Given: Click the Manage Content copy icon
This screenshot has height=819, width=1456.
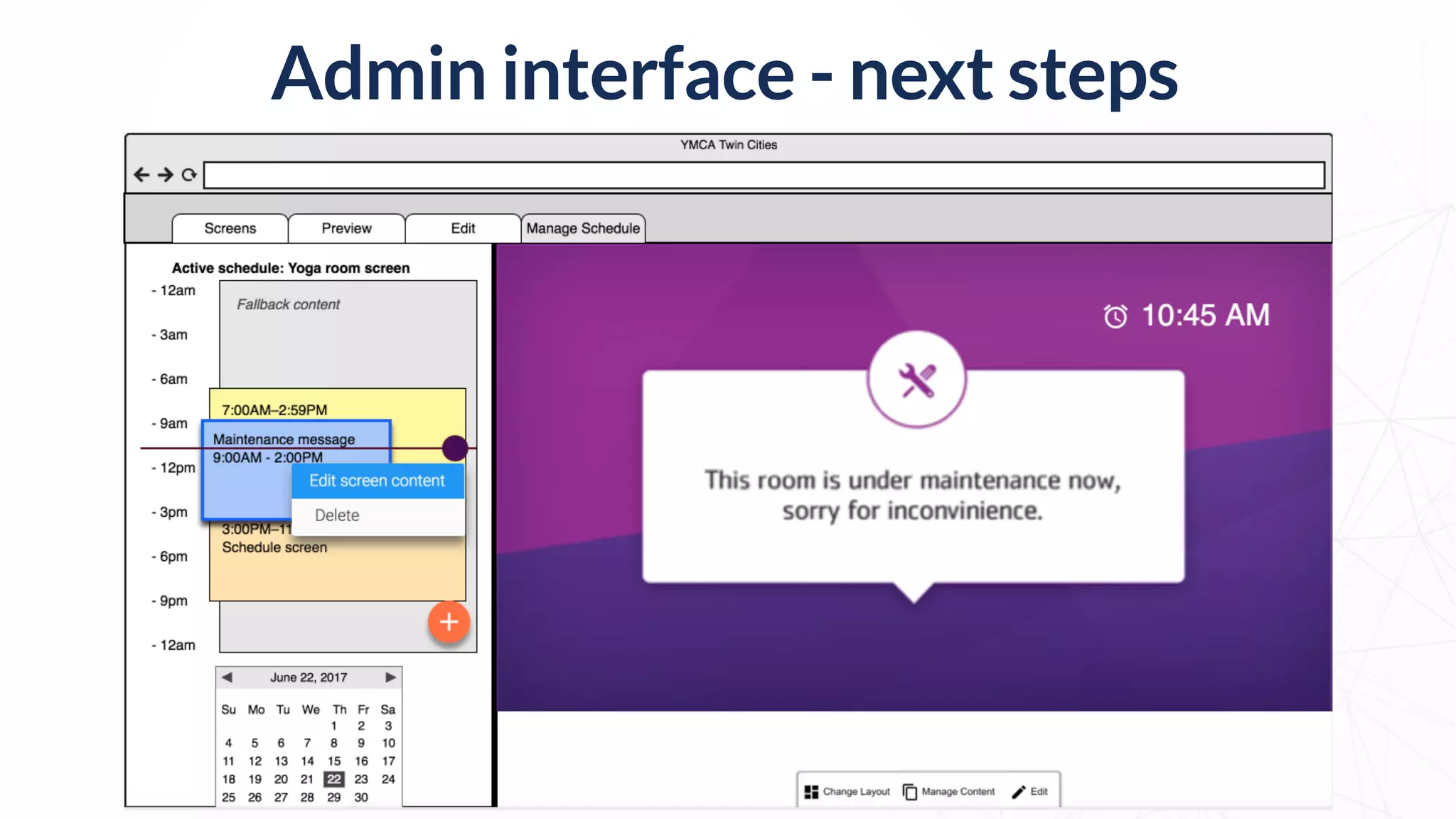Looking at the screenshot, I should pos(910,792).
